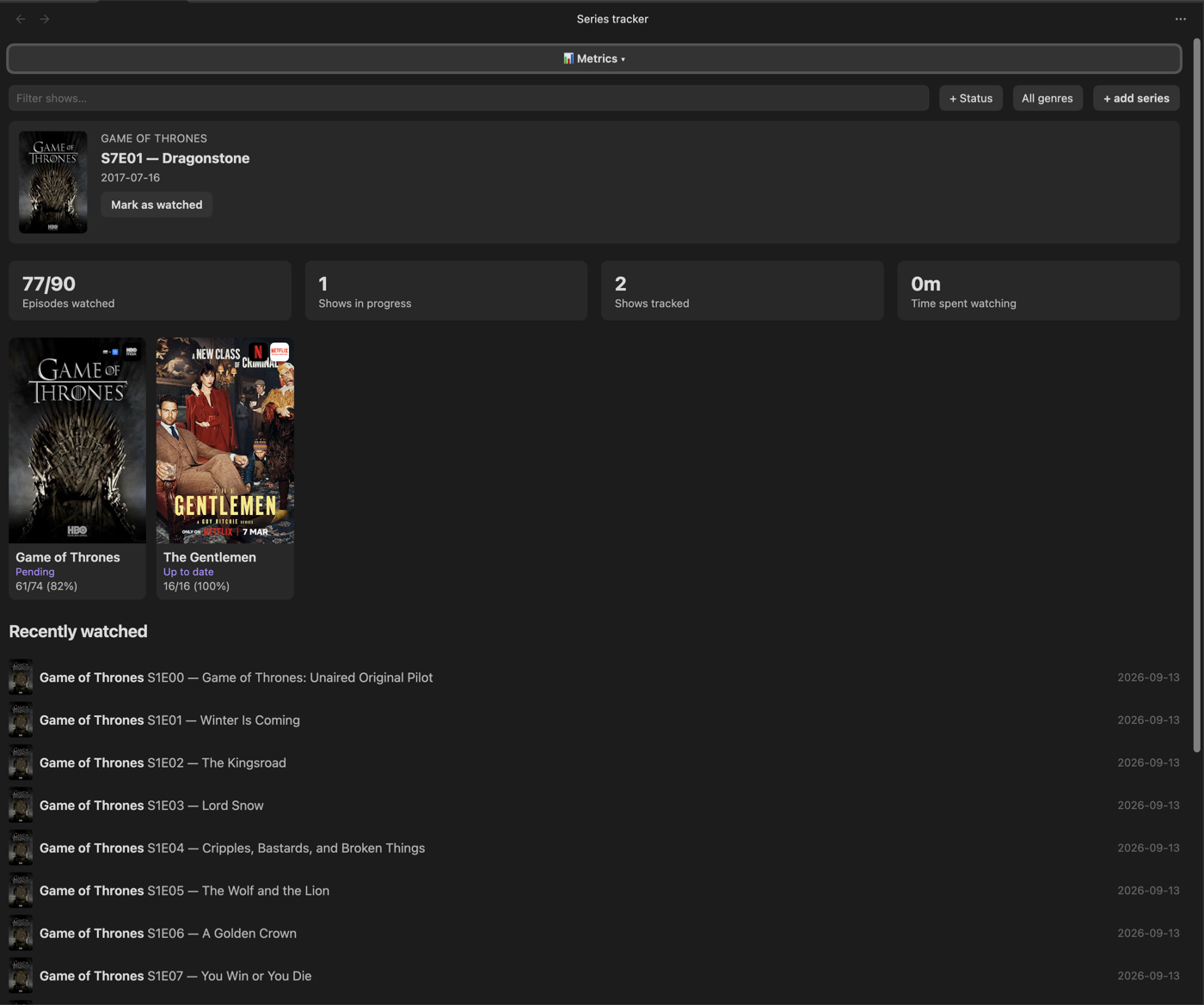1204x1005 pixels.
Task: Open the Metrics view dropdown
Action: [594, 58]
